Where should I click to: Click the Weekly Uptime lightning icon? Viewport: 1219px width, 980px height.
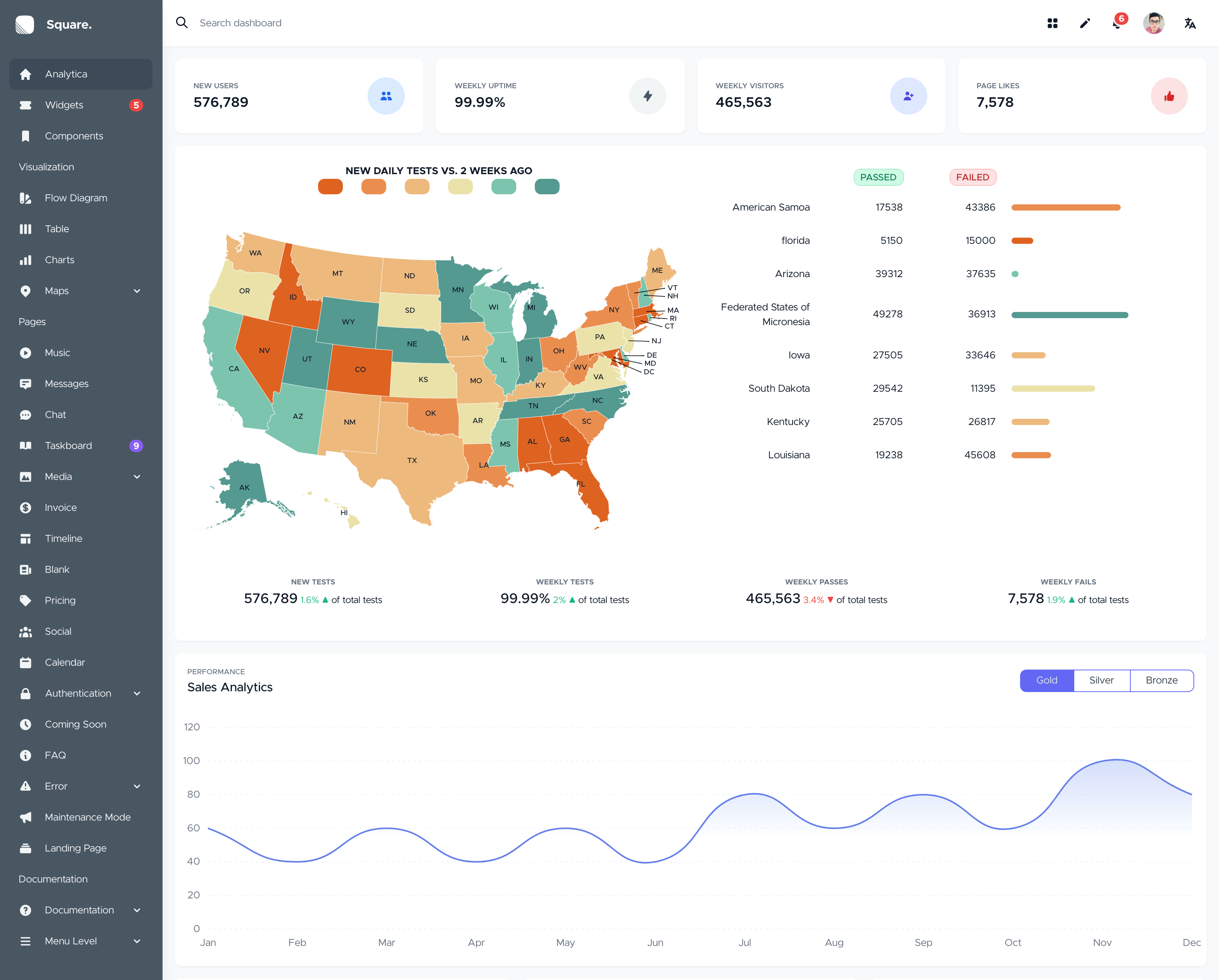(647, 96)
